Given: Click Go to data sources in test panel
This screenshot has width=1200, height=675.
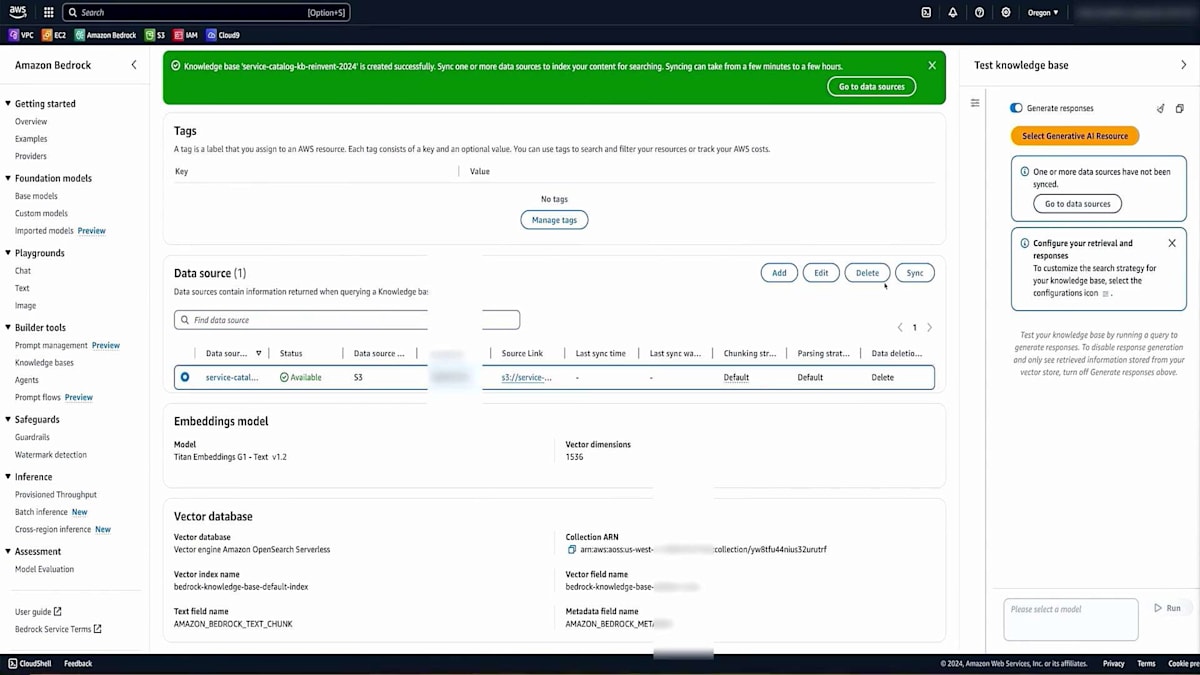Looking at the screenshot, I should coord(1078,204).
